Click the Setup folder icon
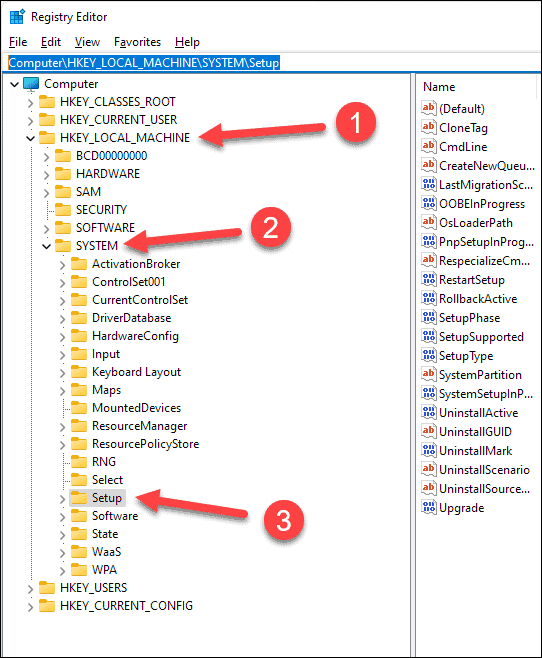542x658 pixels. tap(79, 498)
